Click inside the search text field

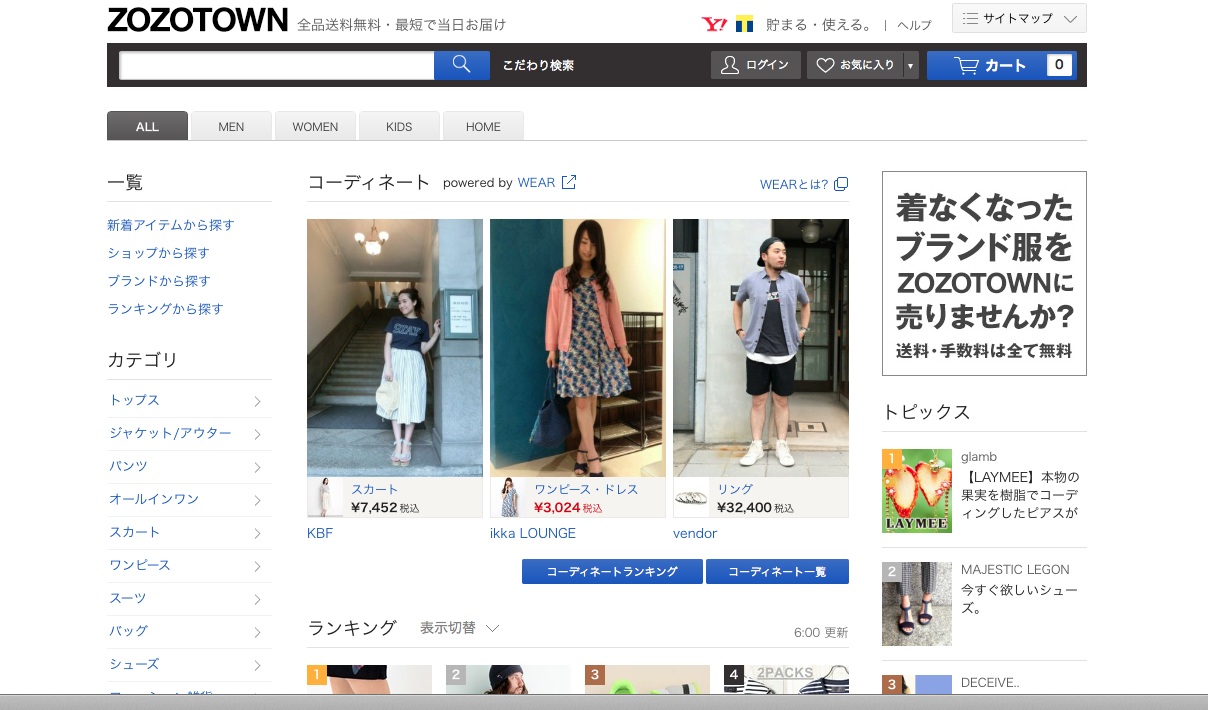pos(276,65)
